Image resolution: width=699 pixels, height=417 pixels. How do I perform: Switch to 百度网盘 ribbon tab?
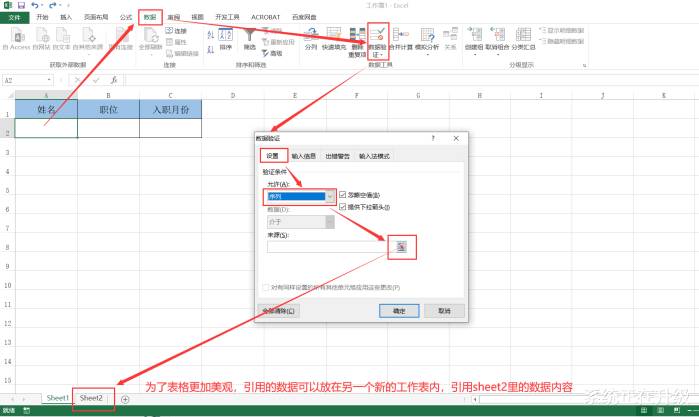point(304,17)
